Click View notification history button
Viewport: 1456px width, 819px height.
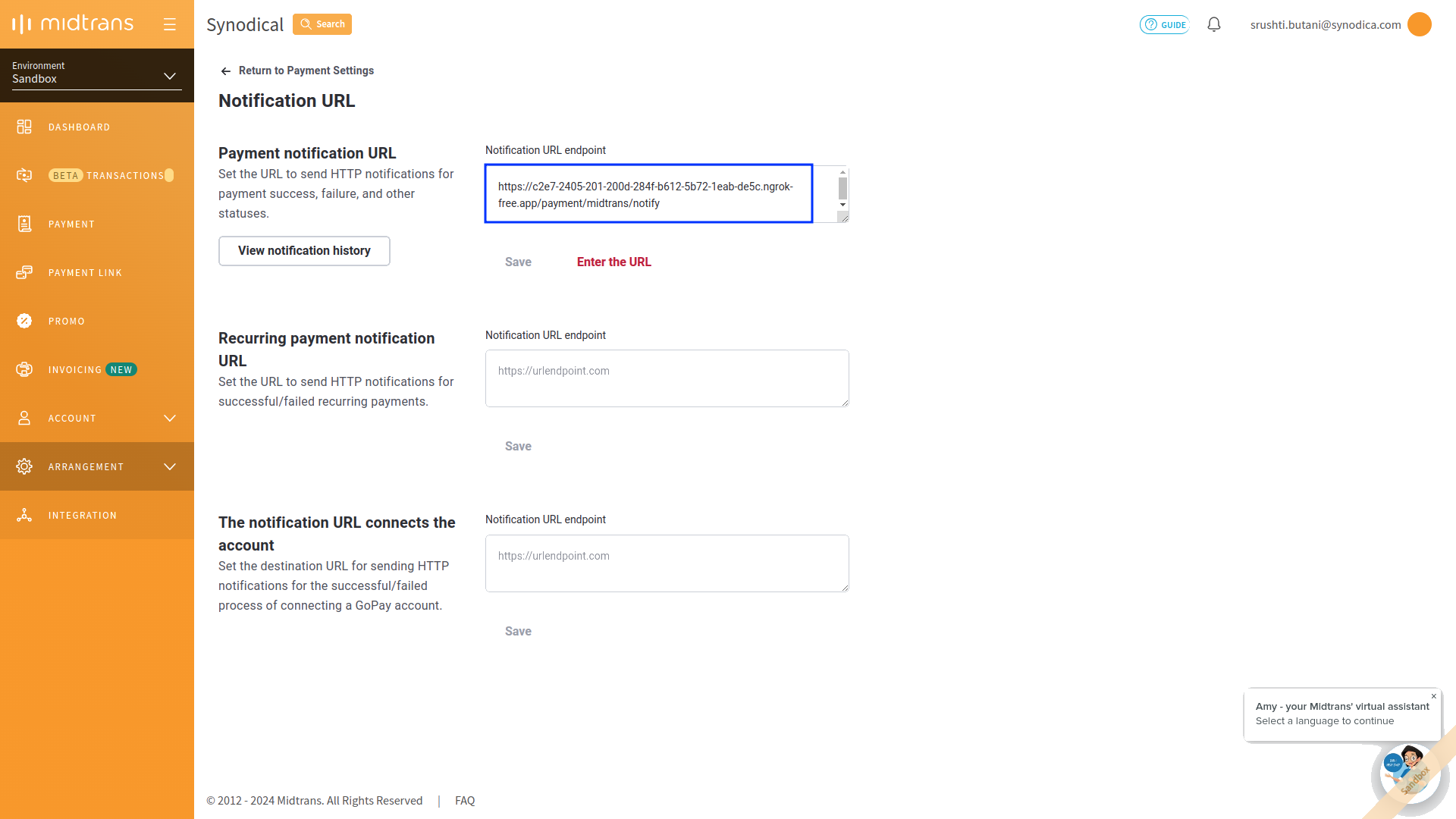tap(304, 251)
